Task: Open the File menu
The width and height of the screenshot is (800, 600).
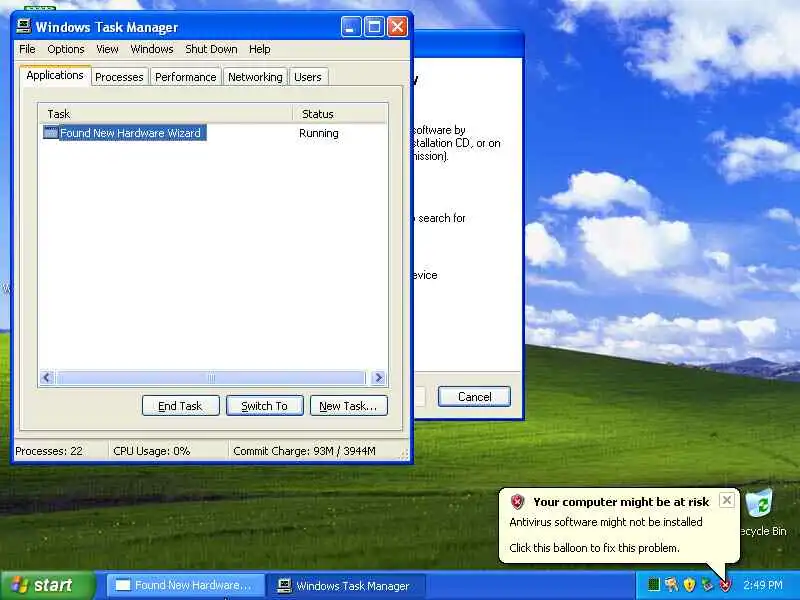Action: (27, 49)
